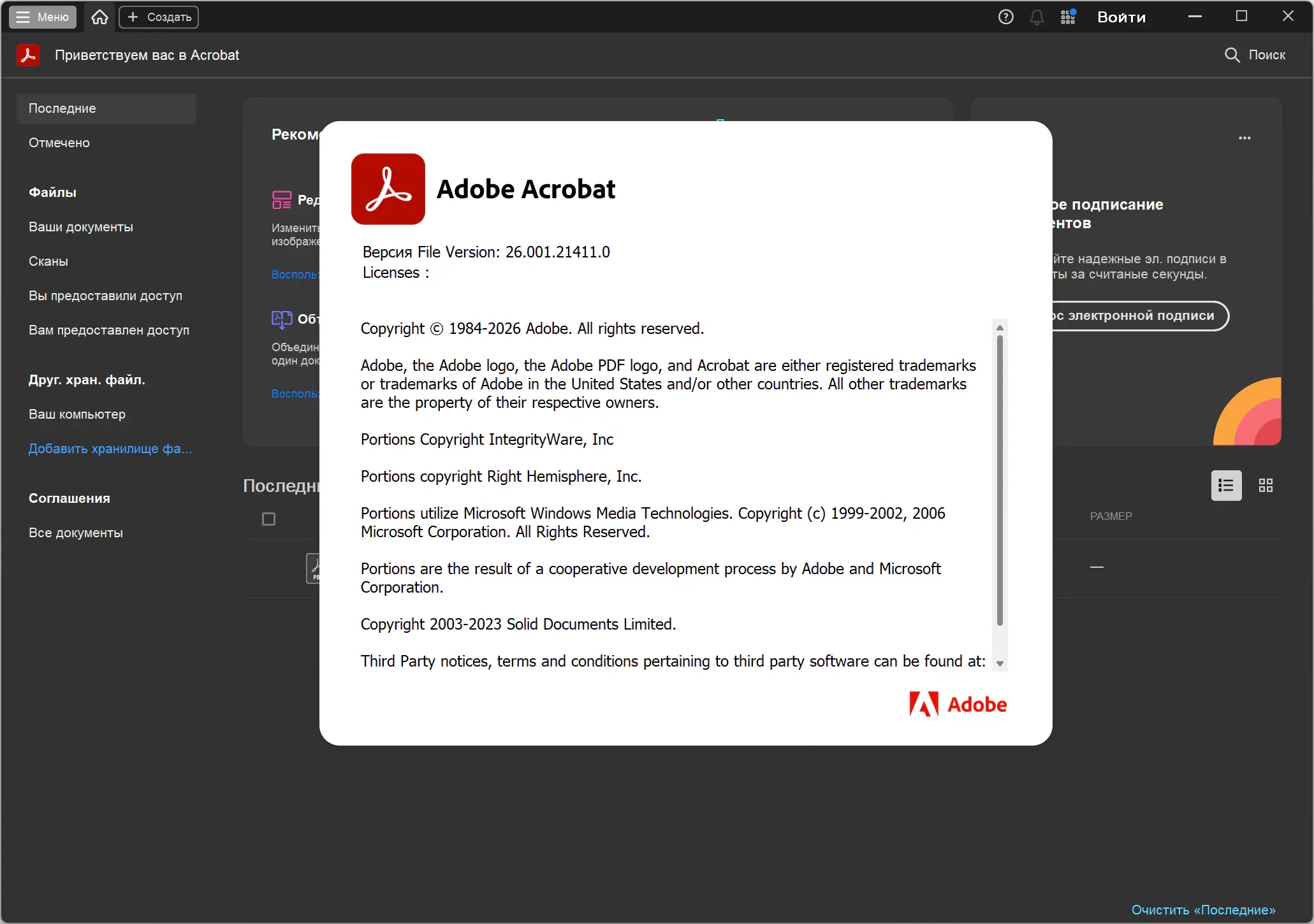This screenshot has width=1314, height=924.
Task: Click the Создать create button
Action: tap(159, 17)
